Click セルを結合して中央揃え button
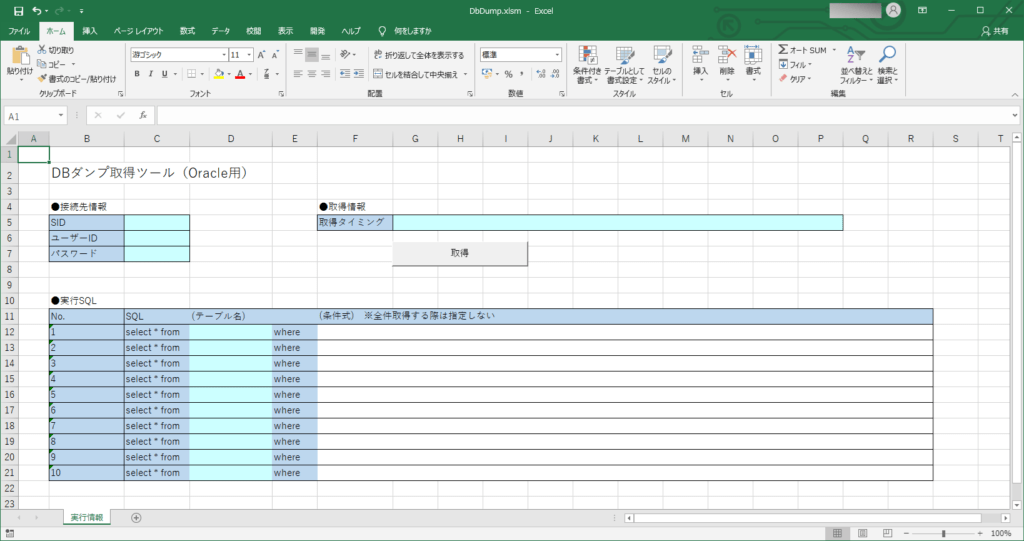The image size is (1024, 541). [416, 74]
